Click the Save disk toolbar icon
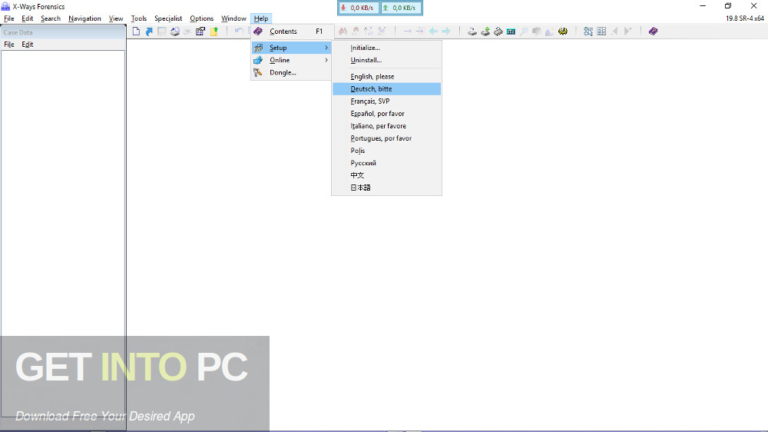Image resolution: width=768 pixels, height=432 pixels. (162, 31)
